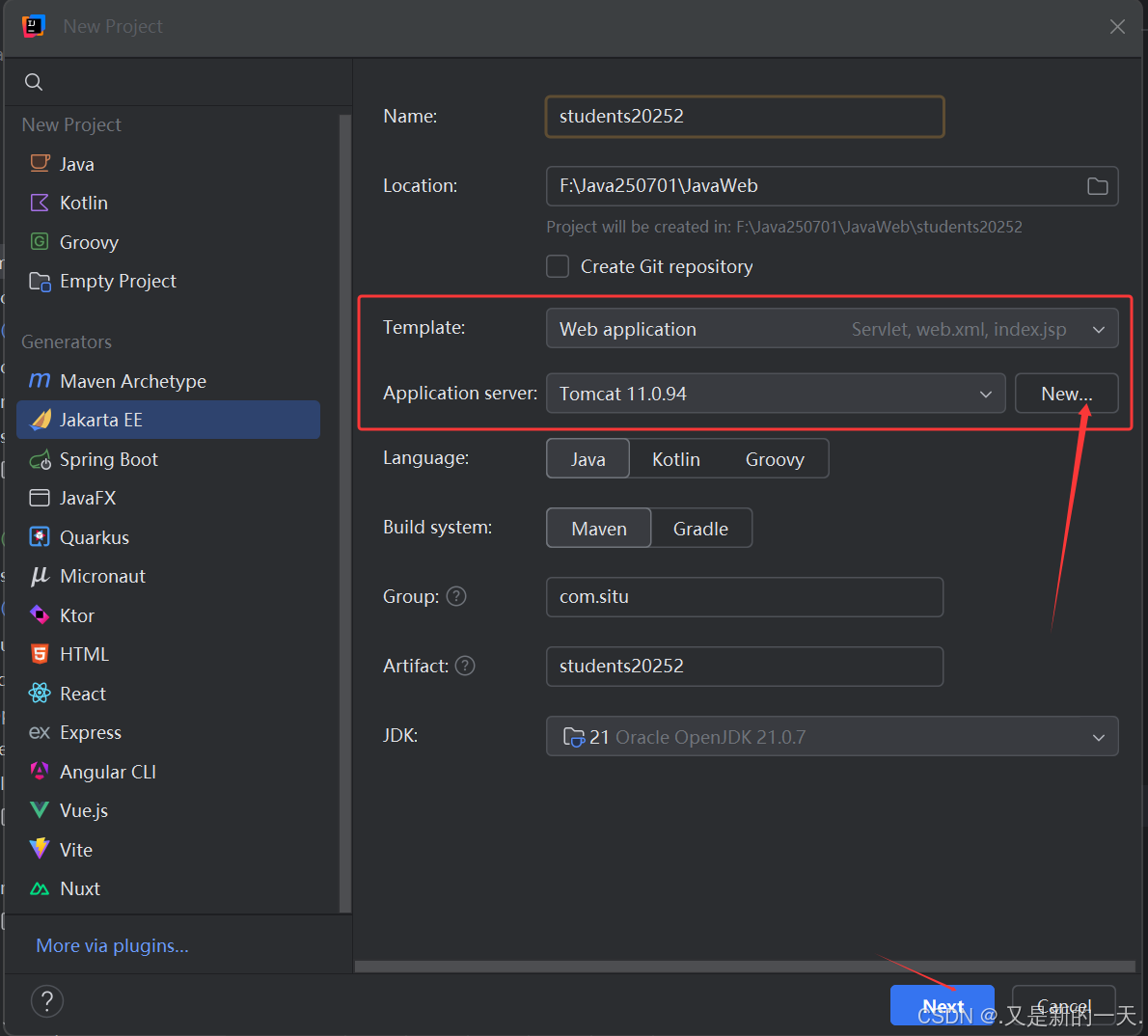Screen dimensions: 1148x1036
Task: Choose Kotlin as the language
Action: (675, 459)
